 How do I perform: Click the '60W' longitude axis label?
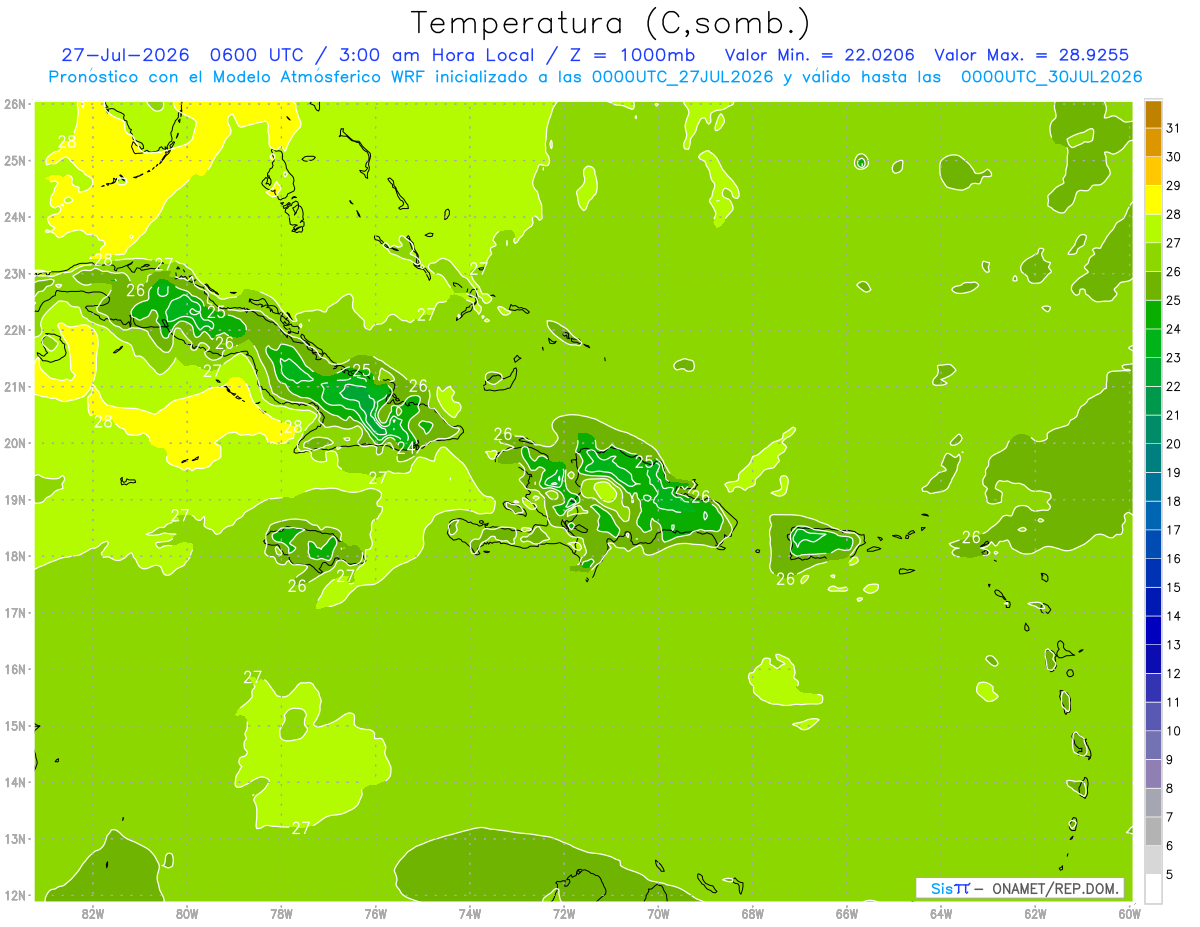point(1129,913)
